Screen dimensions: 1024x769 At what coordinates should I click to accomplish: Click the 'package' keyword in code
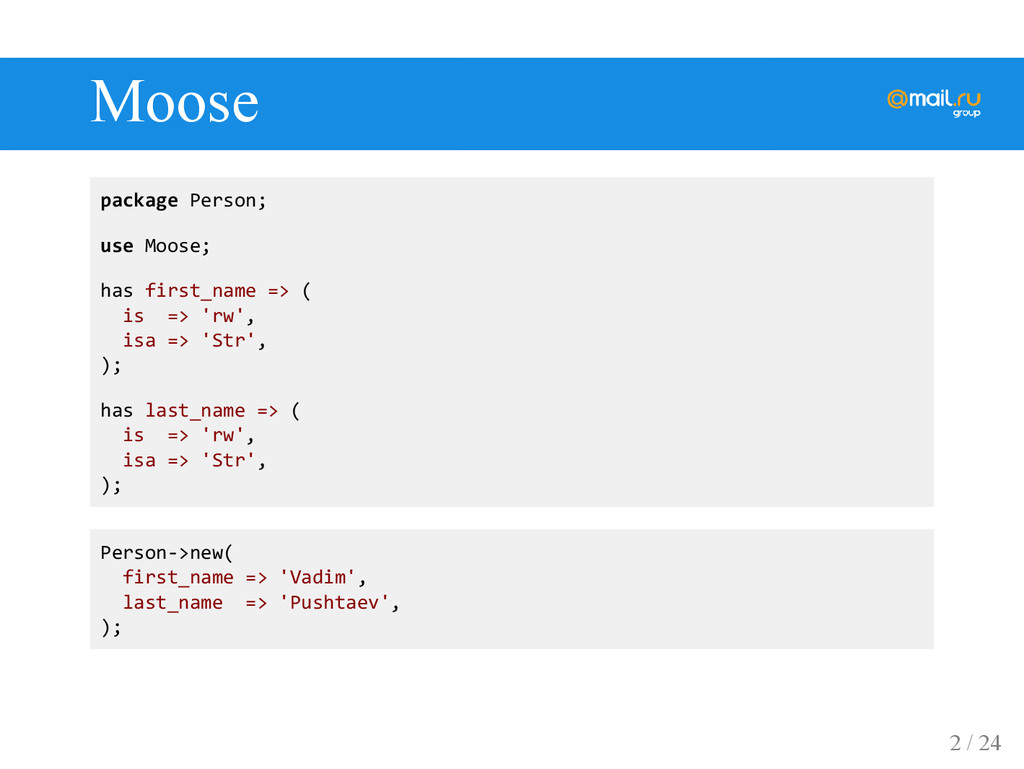point(139,200)
